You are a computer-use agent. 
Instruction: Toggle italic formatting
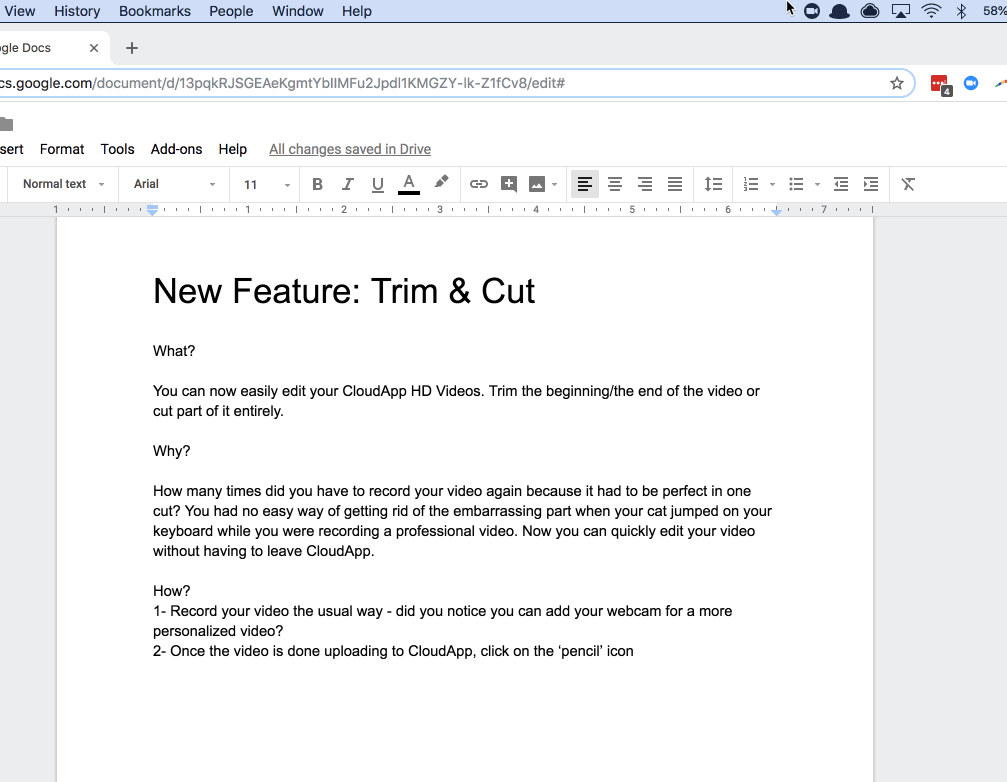coord(347,184)
